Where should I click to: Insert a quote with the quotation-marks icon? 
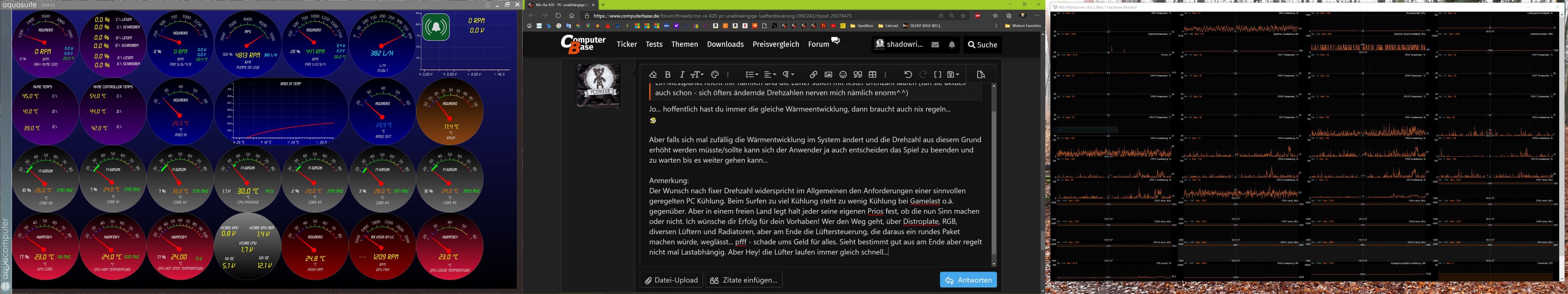click(x=857, y=74)
